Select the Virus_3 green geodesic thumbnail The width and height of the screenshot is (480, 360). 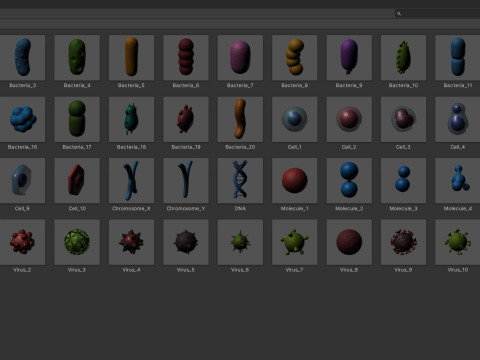[x=77, y=242]
